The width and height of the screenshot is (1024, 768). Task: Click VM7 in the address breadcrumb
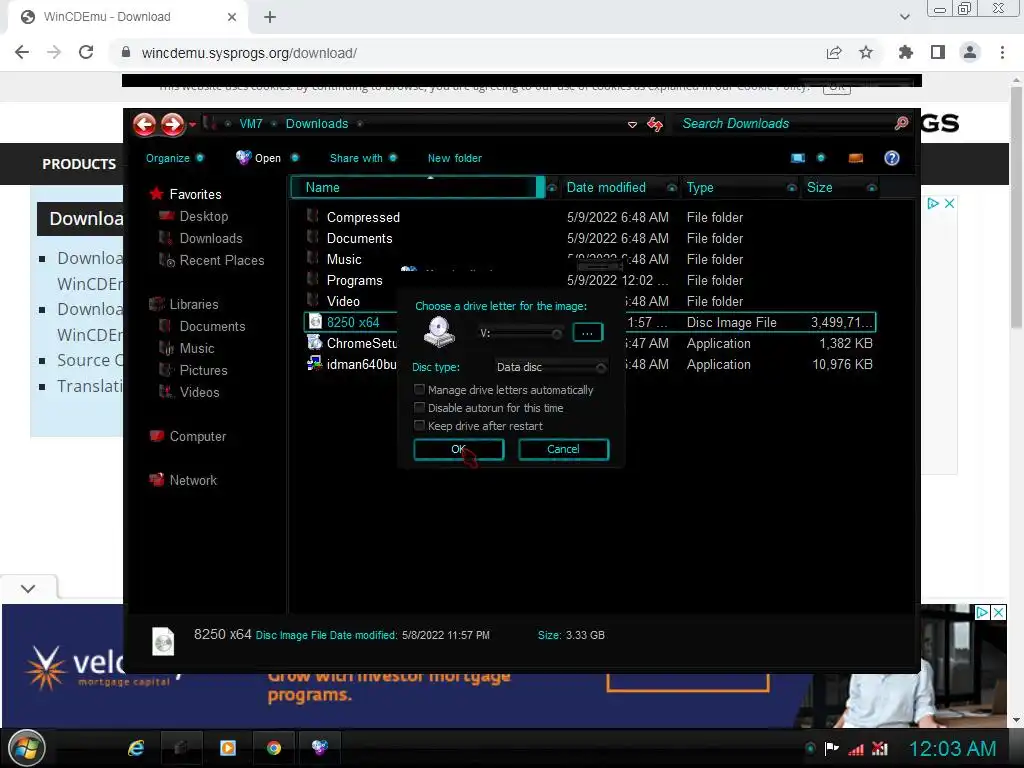coord(251,123)
